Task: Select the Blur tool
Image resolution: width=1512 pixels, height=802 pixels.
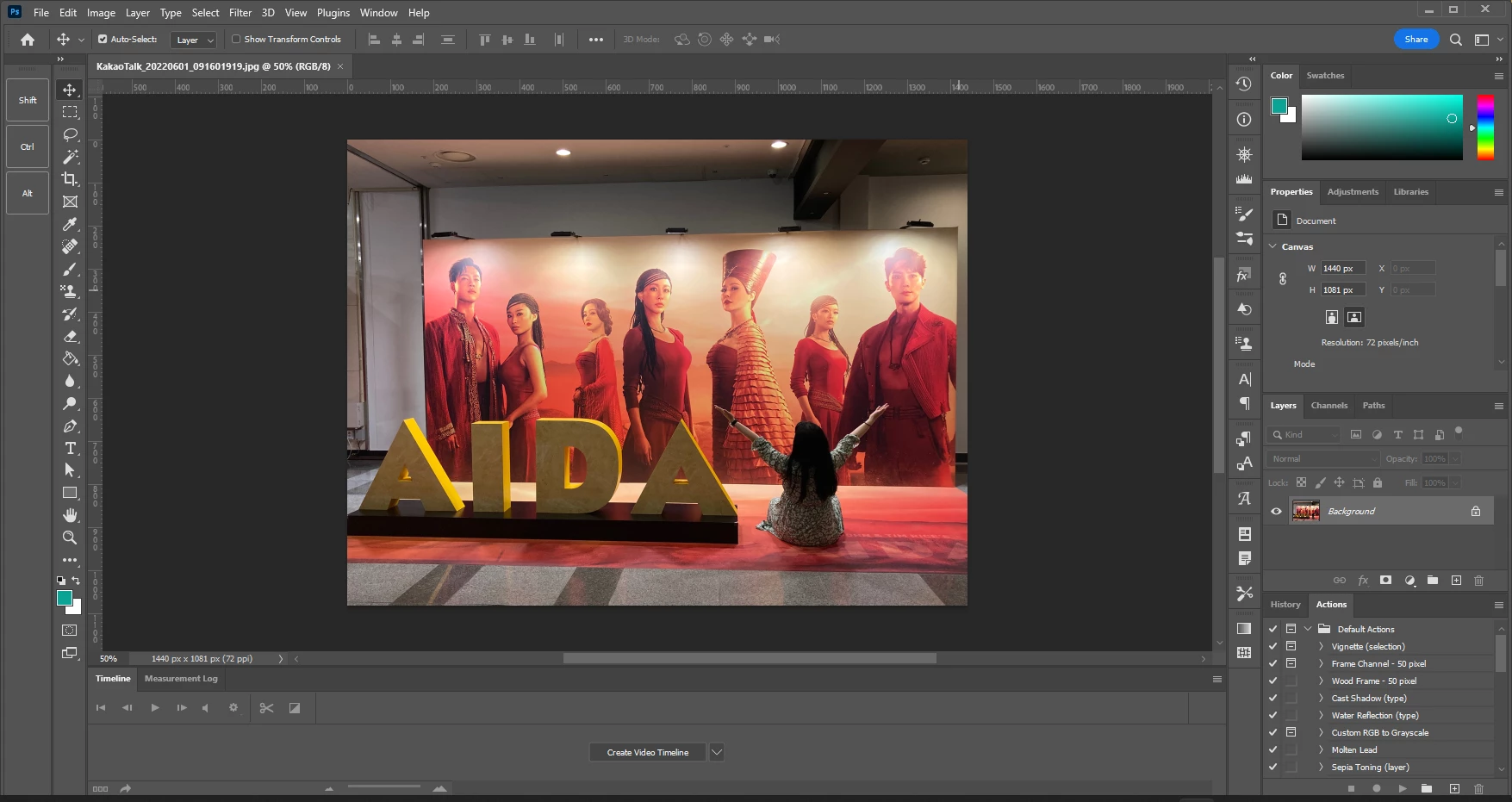Action: point(70,381)
